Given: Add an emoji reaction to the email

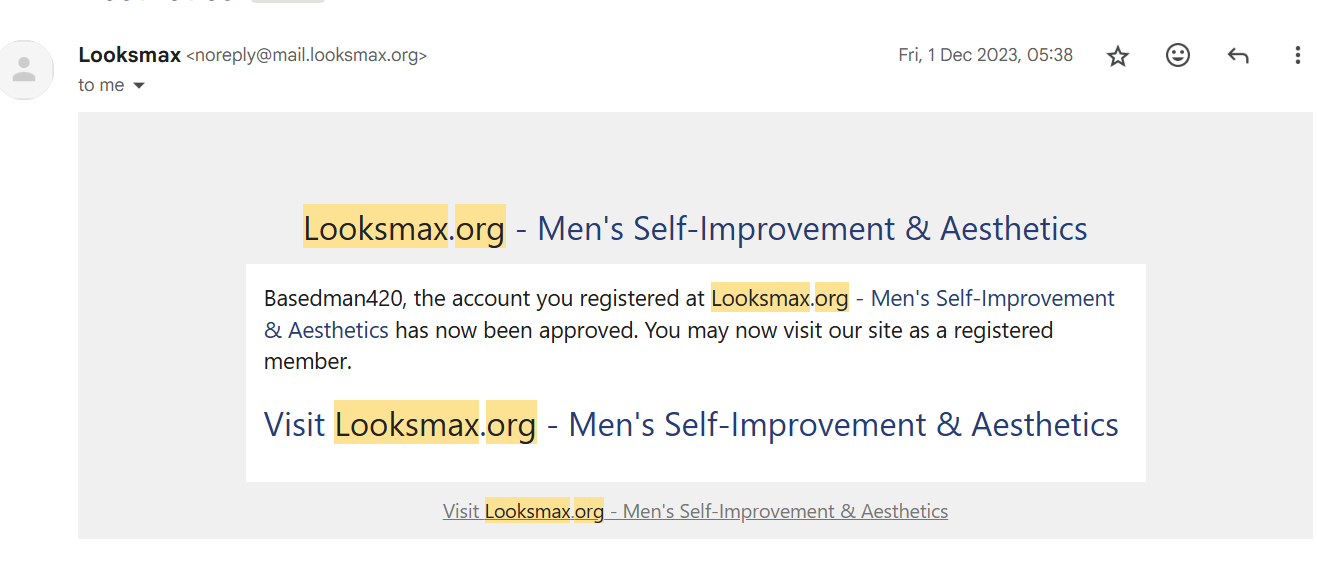Looking at the screenshot, I should 1178,56.
